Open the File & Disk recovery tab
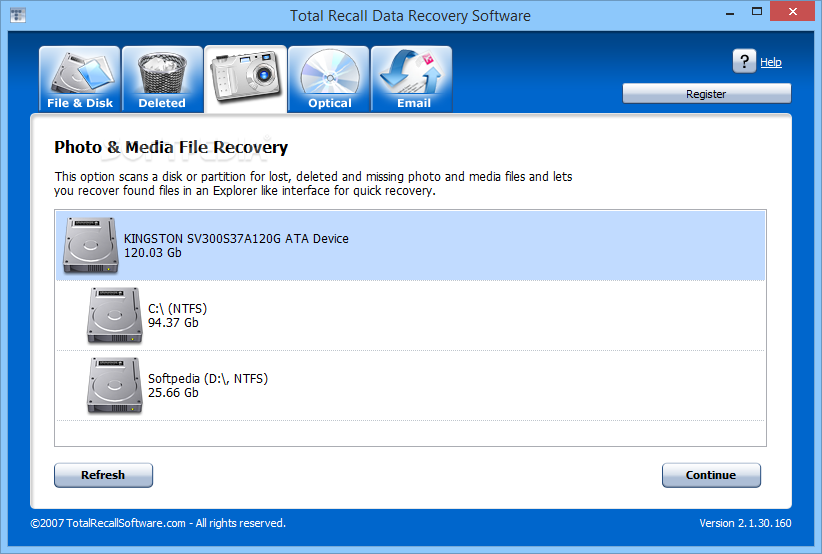The image size is (822, 554). [80, 79]
